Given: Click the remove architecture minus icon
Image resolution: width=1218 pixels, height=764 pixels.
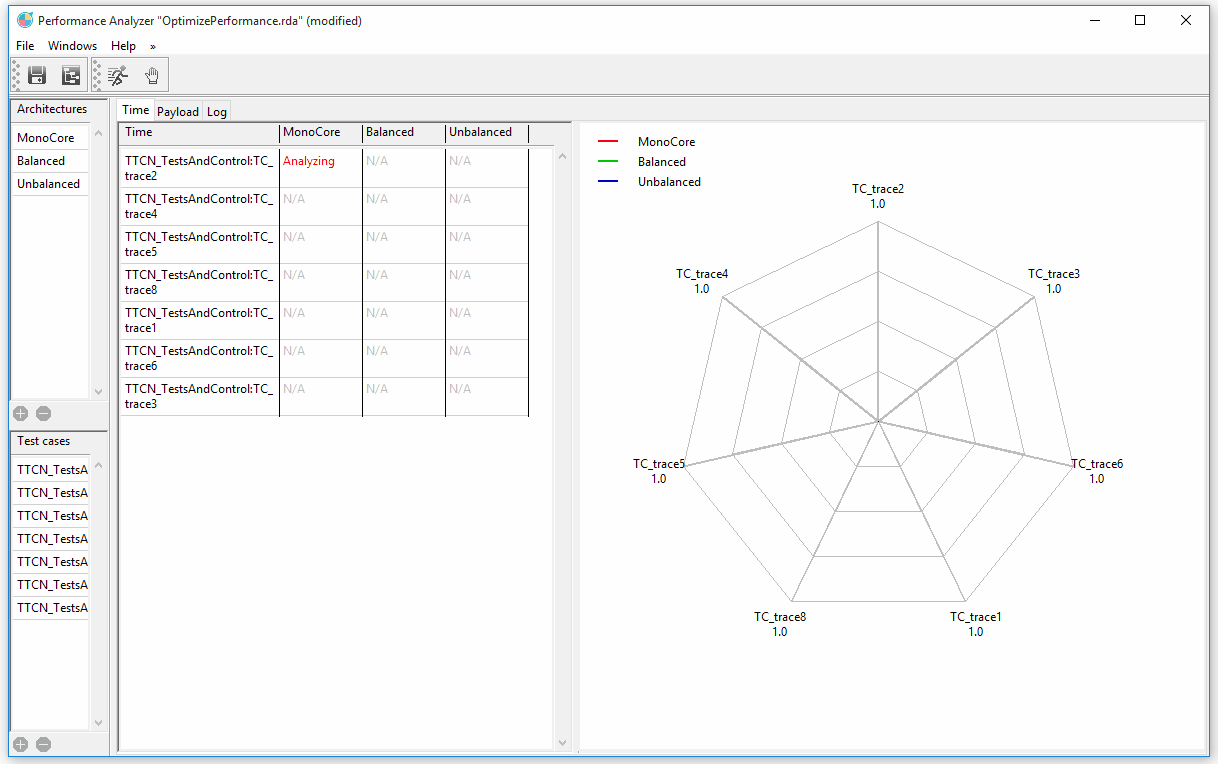Looking at the screenshot, I should [x=43, y=413].
